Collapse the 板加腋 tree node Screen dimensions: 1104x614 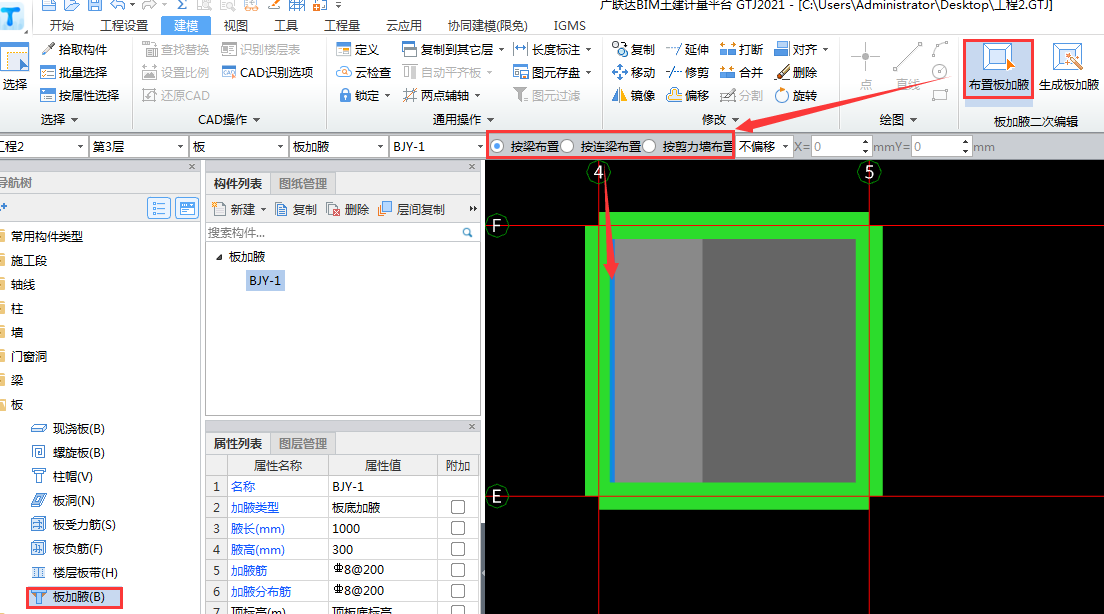point(219,257)
